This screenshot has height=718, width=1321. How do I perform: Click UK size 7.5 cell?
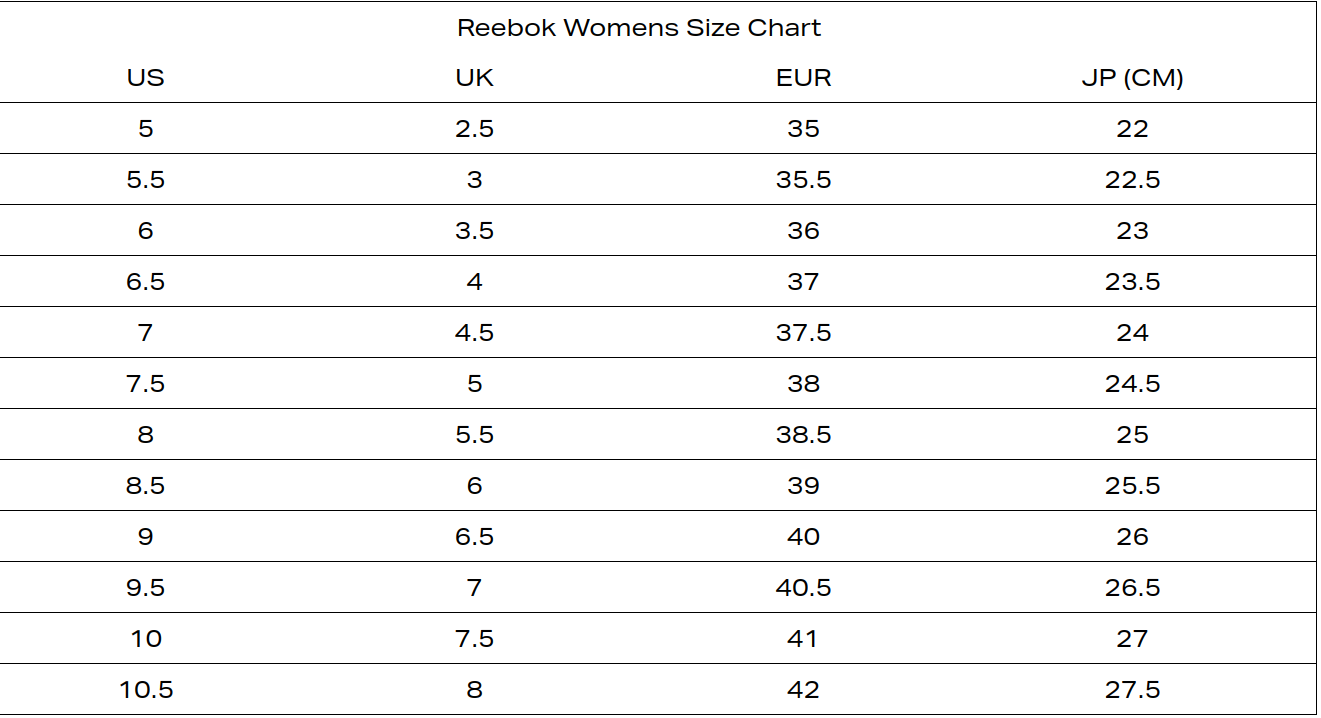(474, 639)
